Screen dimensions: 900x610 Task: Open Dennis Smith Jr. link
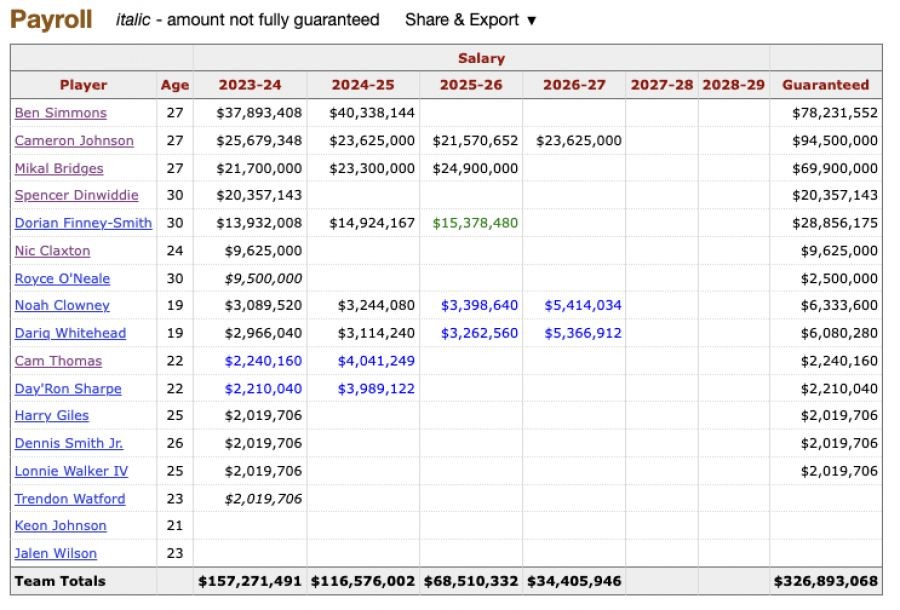point(69,443)
